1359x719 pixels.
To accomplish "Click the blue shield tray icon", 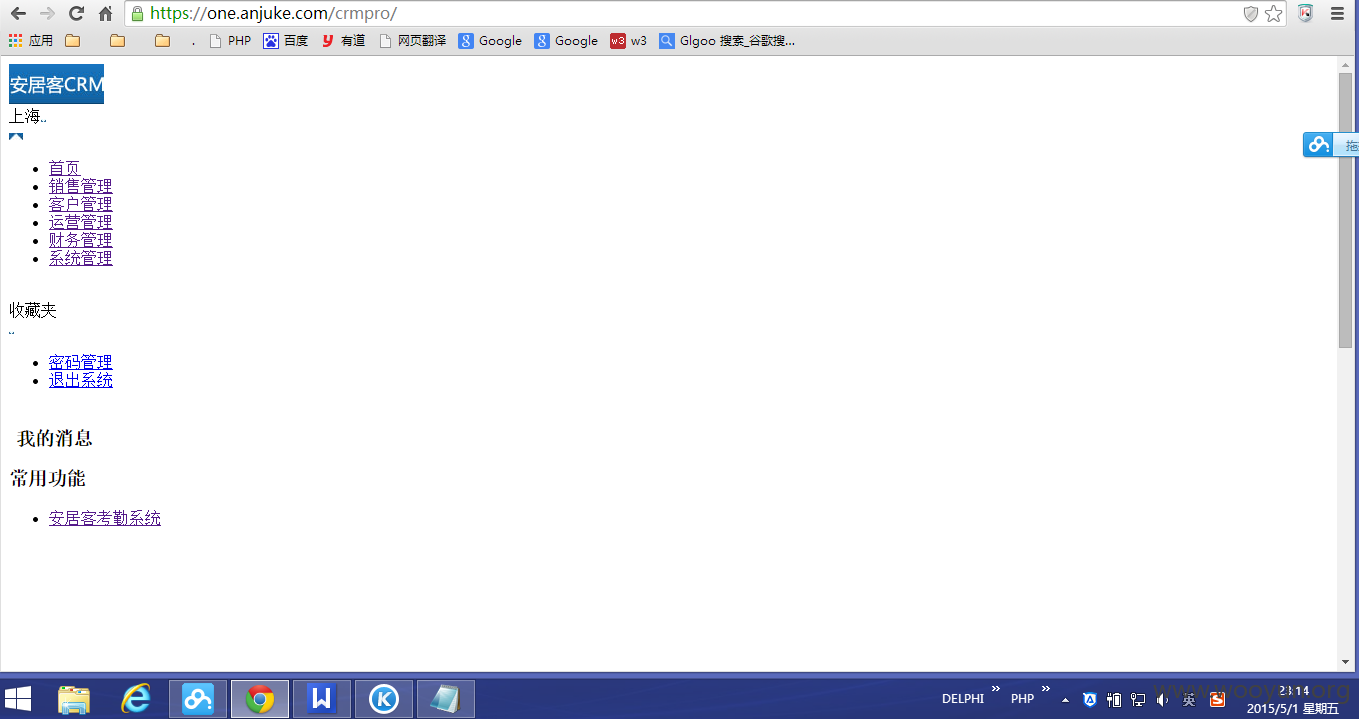I will coord(1090,700).
